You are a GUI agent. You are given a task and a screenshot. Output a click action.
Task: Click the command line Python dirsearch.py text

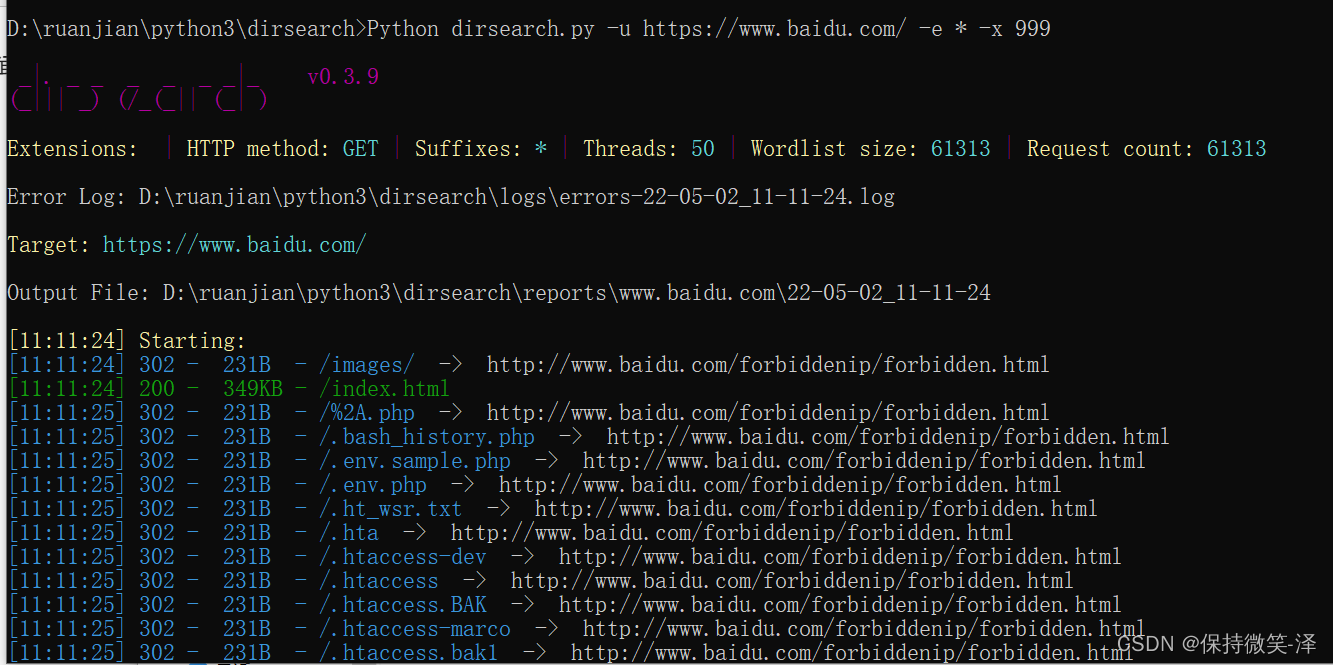pos(480,29)
